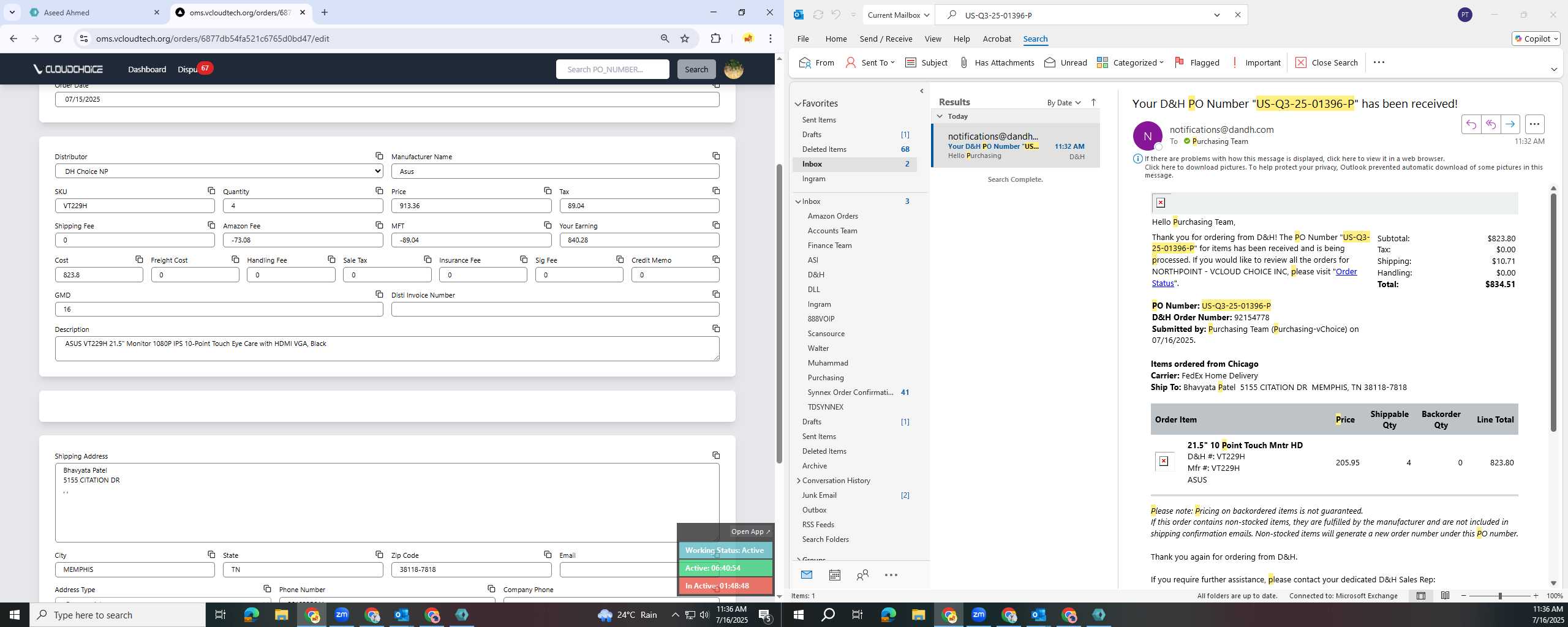Open more actions menu for the email
1568x627 pixels.
1534,124
